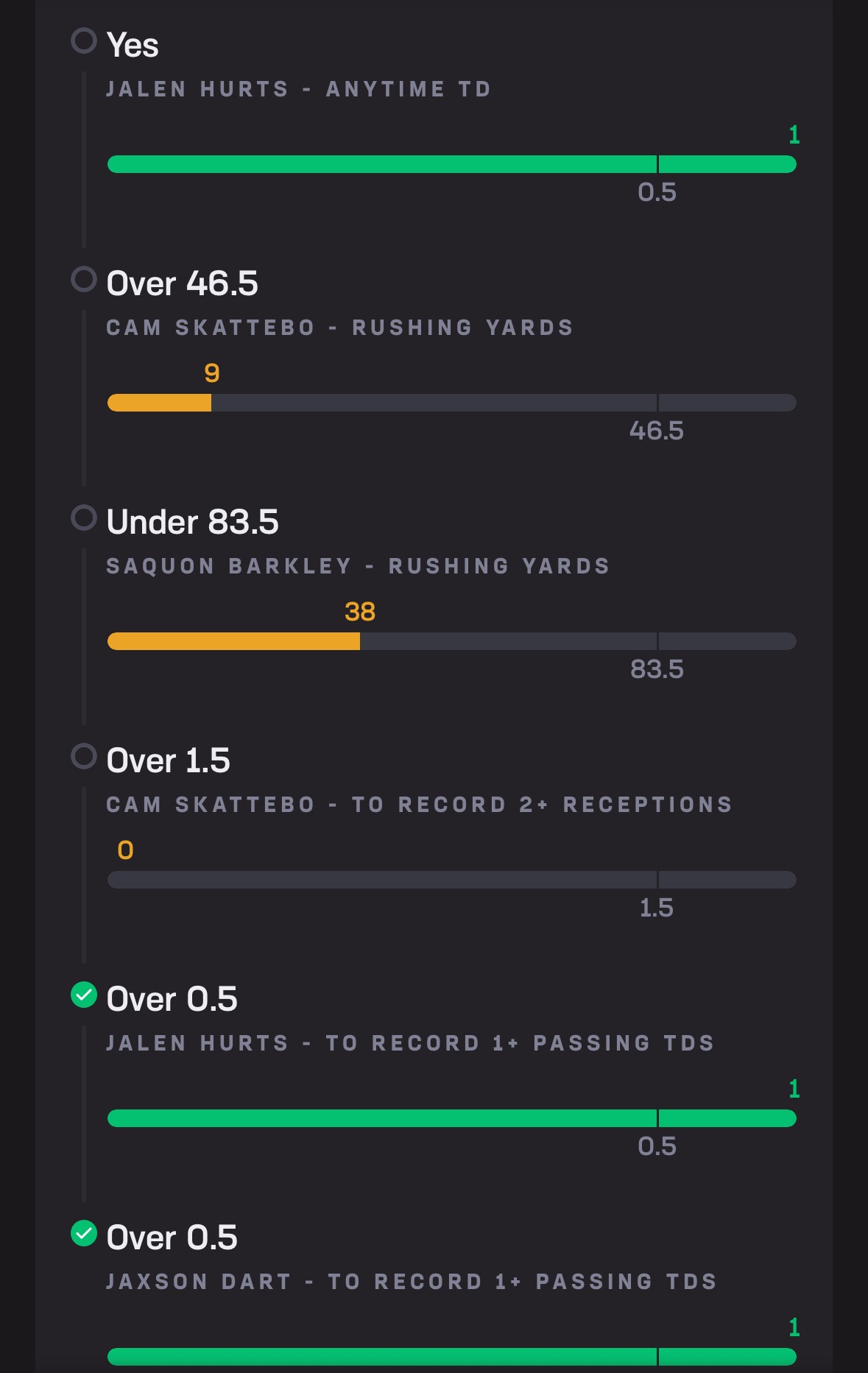Open the 'Over 1.5' leg details

coord(168,760)
